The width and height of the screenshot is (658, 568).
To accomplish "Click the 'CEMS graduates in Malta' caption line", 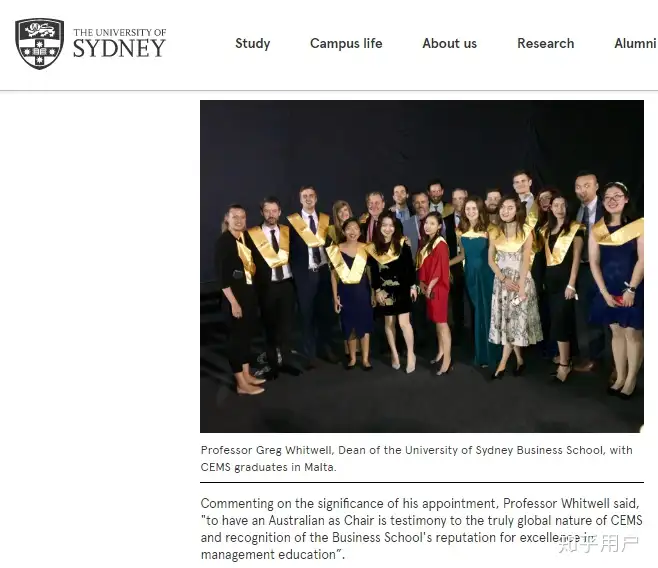I will (x=269, y=467).
